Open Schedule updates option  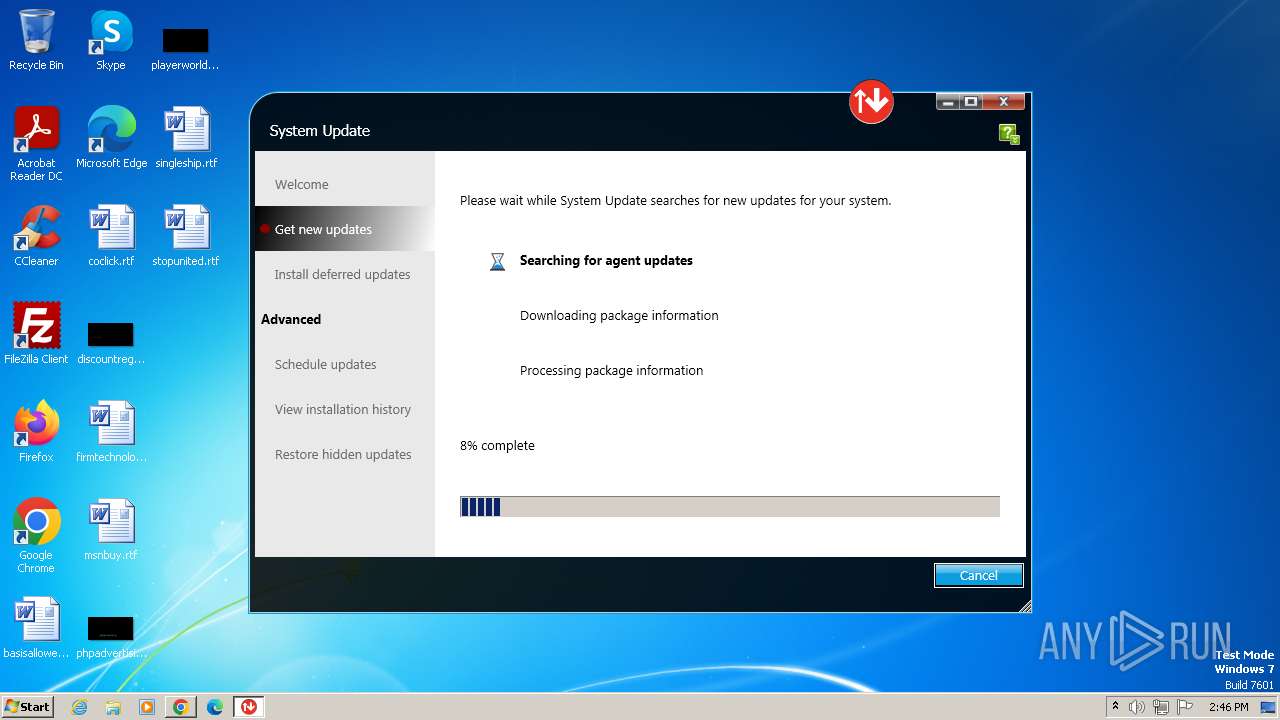(325, 364)
